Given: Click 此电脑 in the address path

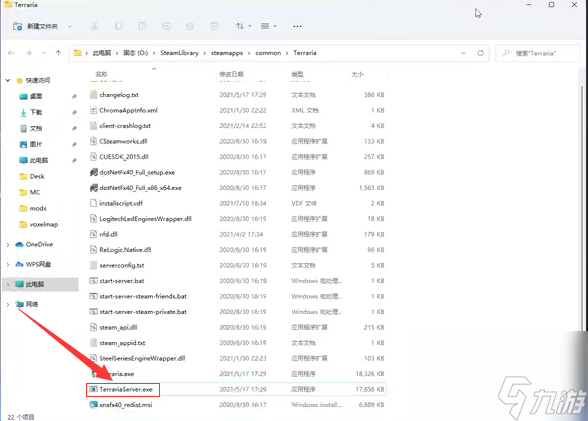Looking at the screenshot, I should (x=102, y=53).
